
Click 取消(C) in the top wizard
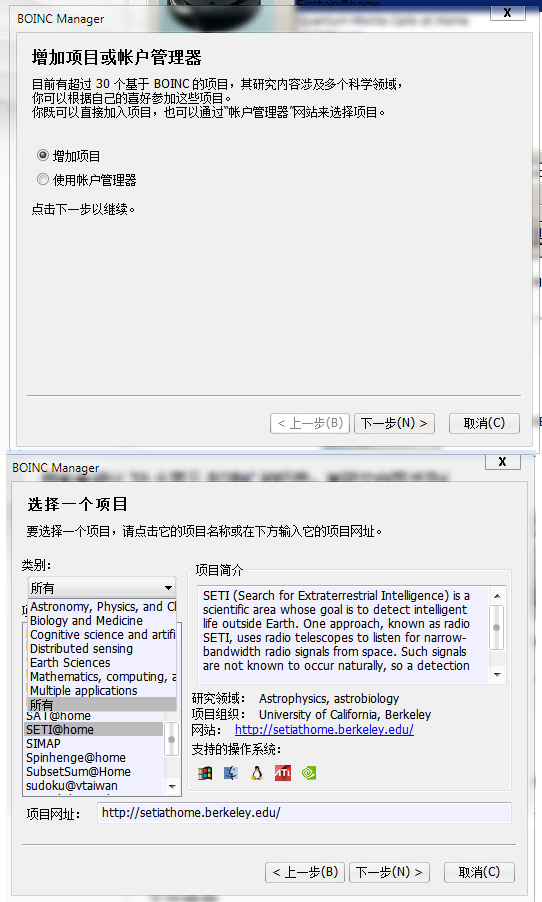[x=484, y=423]
